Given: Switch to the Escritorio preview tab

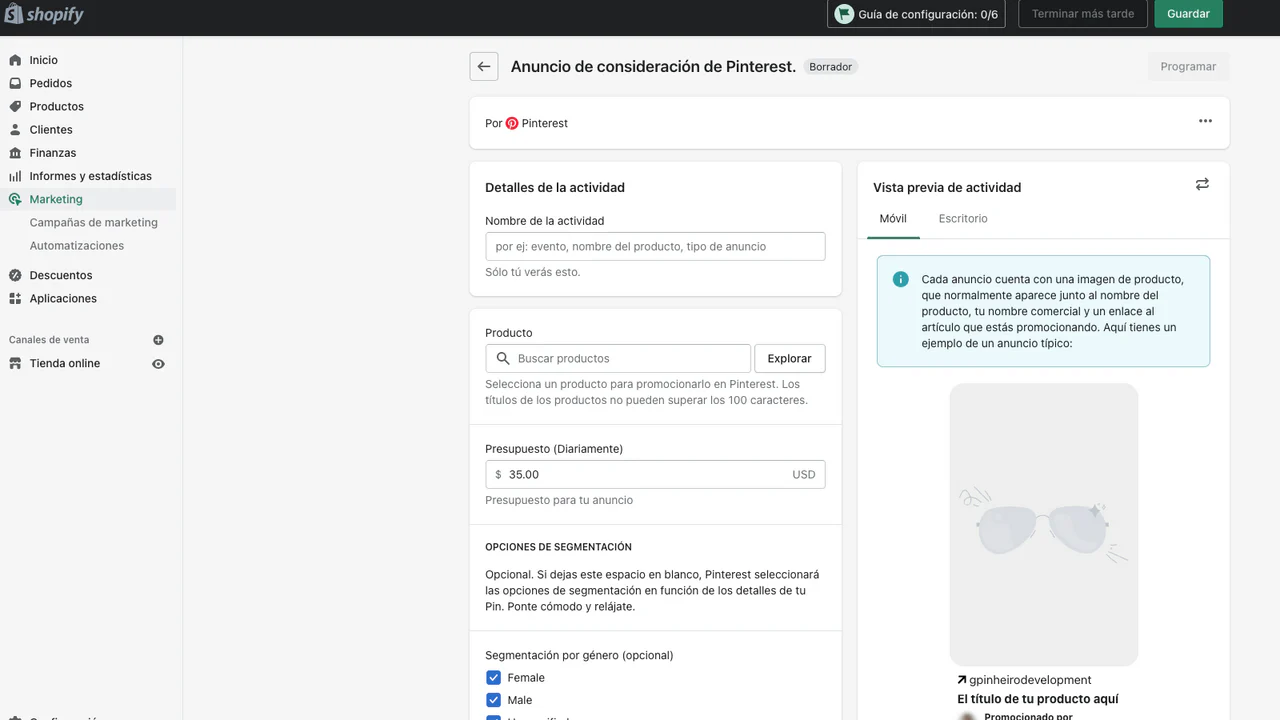Looking at the screenshot, I should tap(963, 218).
